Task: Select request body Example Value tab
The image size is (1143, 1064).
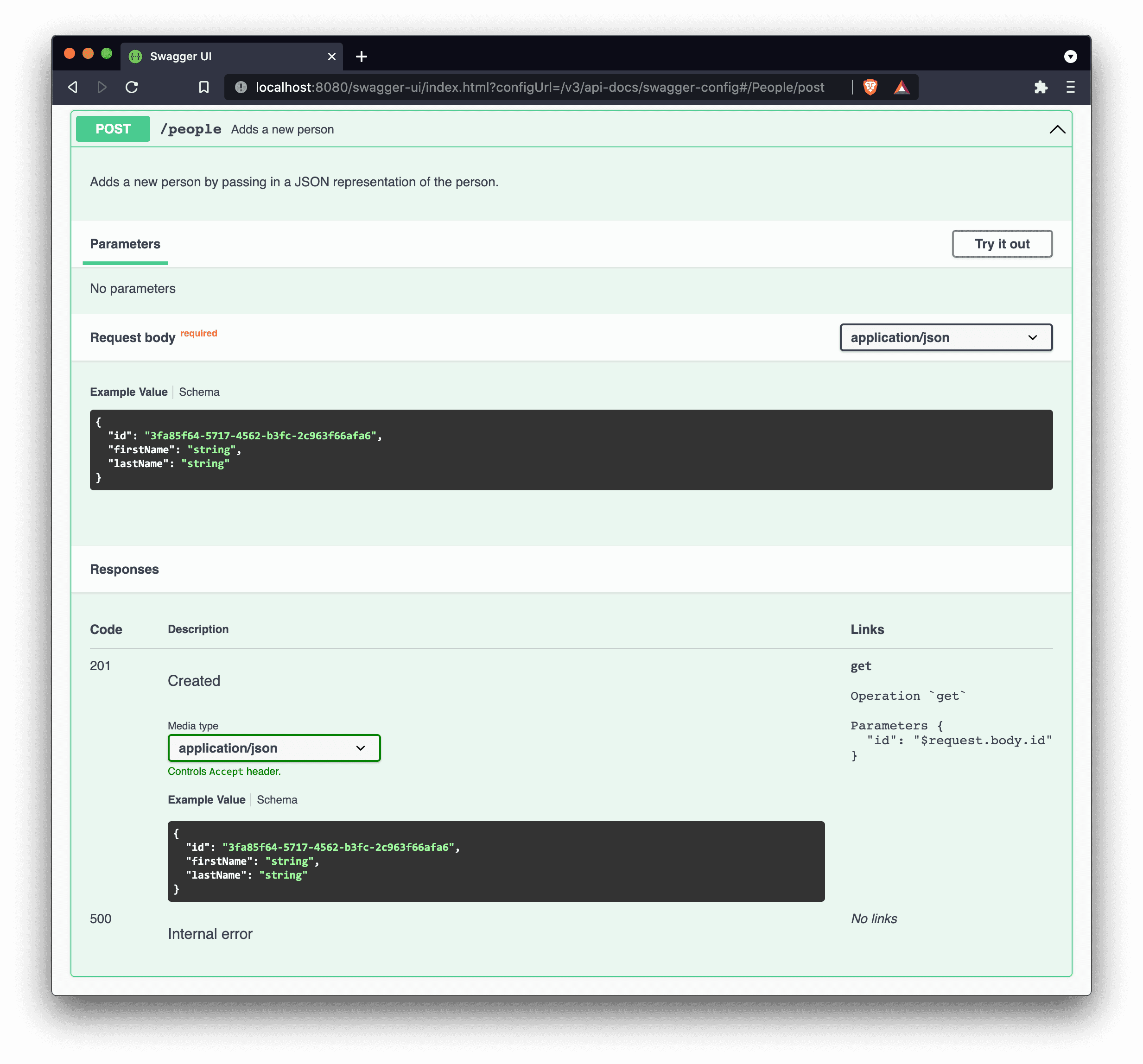Action: pyautogui.click(x=129, y=392)
